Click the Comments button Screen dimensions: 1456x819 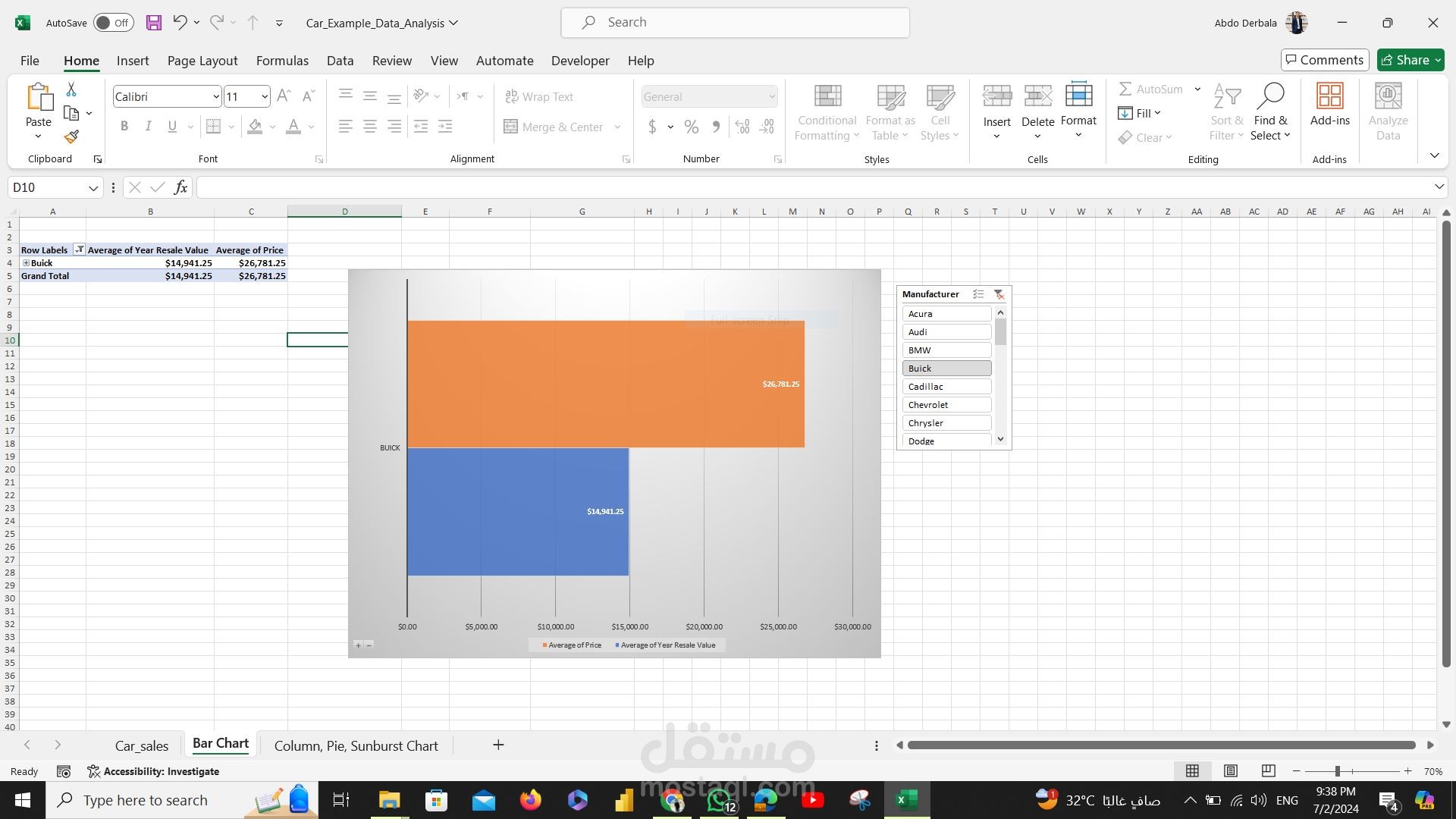[x=1325, y=60]
